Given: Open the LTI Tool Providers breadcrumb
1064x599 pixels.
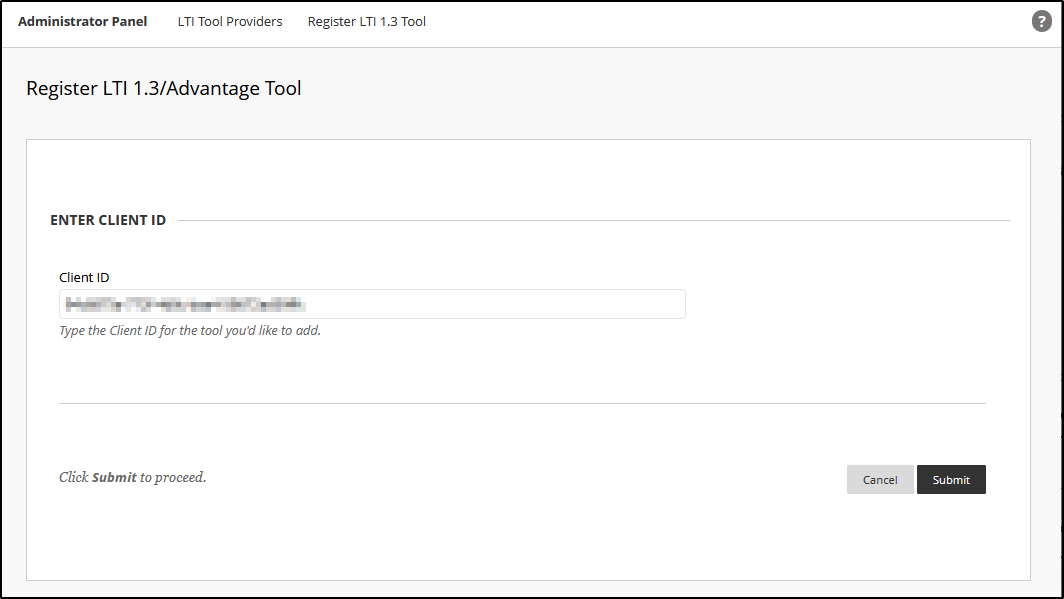Looking at the screenshot, I should tap(229, 21).
